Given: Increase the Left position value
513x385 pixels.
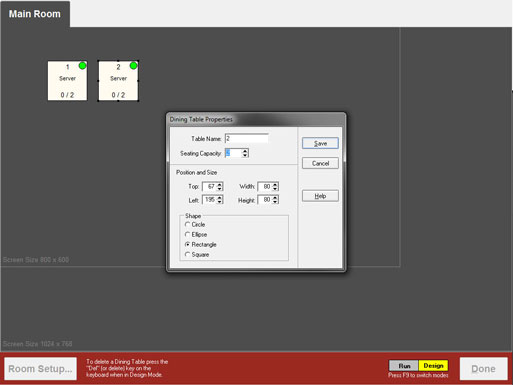Looking at the screenshot, I should pos(219,198).
